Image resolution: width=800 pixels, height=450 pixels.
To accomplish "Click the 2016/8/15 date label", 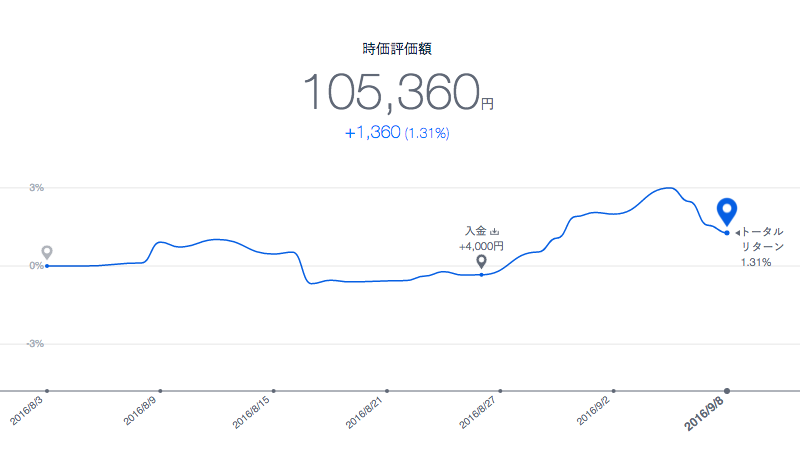I will [251, 412].
